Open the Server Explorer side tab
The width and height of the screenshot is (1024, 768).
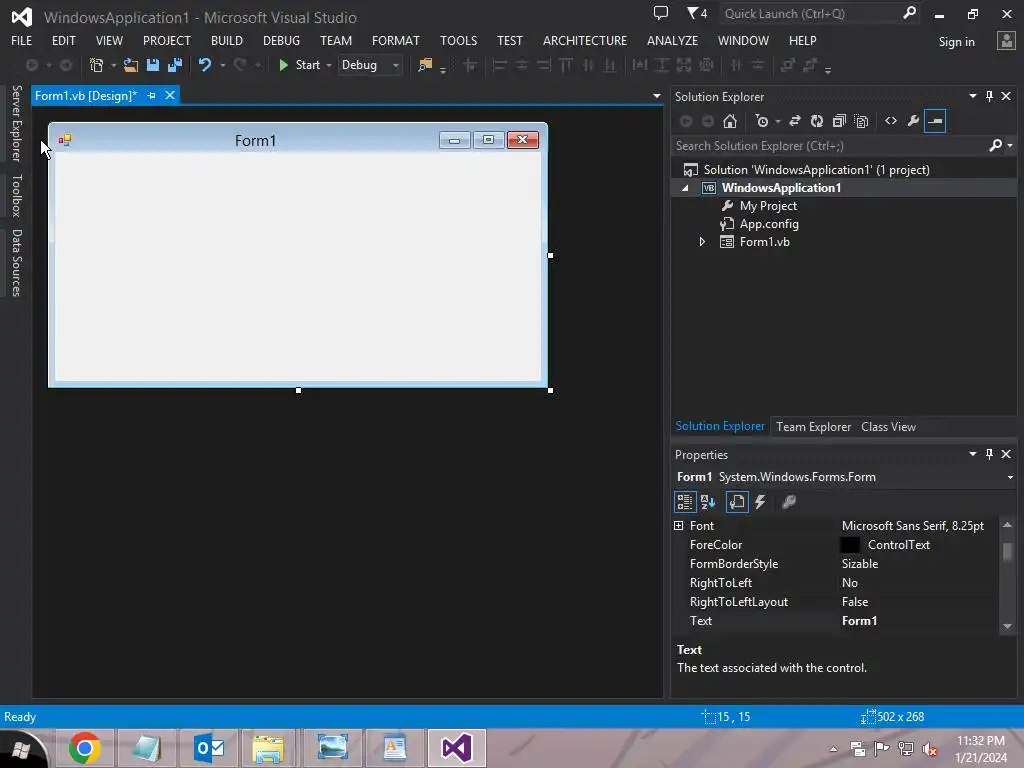pyautogui.click(x=16, y=123)
